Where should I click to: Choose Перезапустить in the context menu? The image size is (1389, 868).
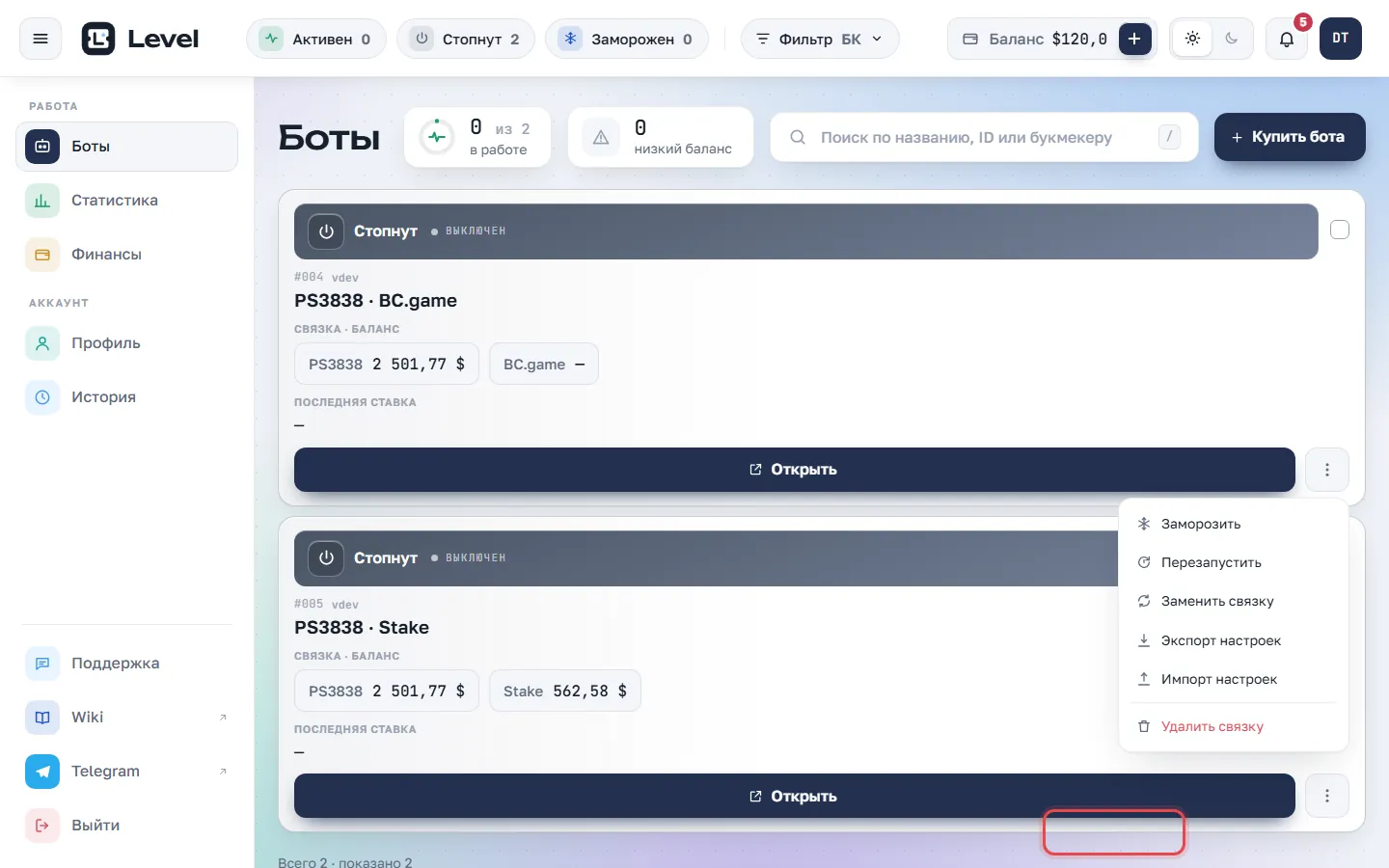1233,562
